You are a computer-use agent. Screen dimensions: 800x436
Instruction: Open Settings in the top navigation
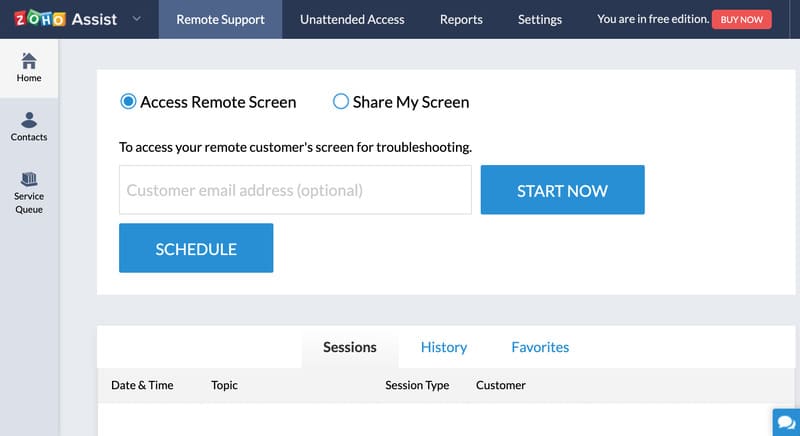tap(540, 19)
